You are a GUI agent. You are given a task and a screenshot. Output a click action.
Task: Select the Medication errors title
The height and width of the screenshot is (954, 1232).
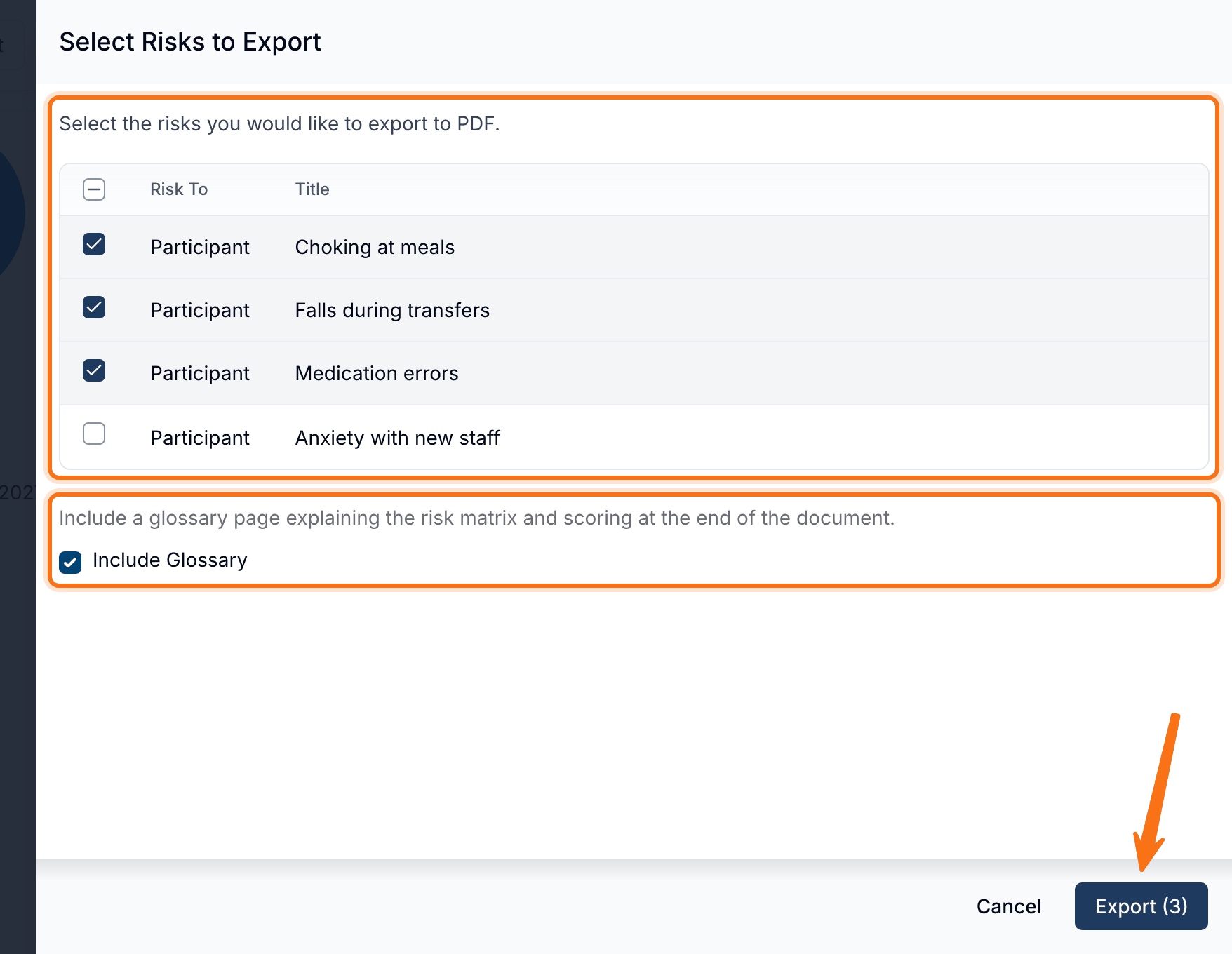click(377, 373)
